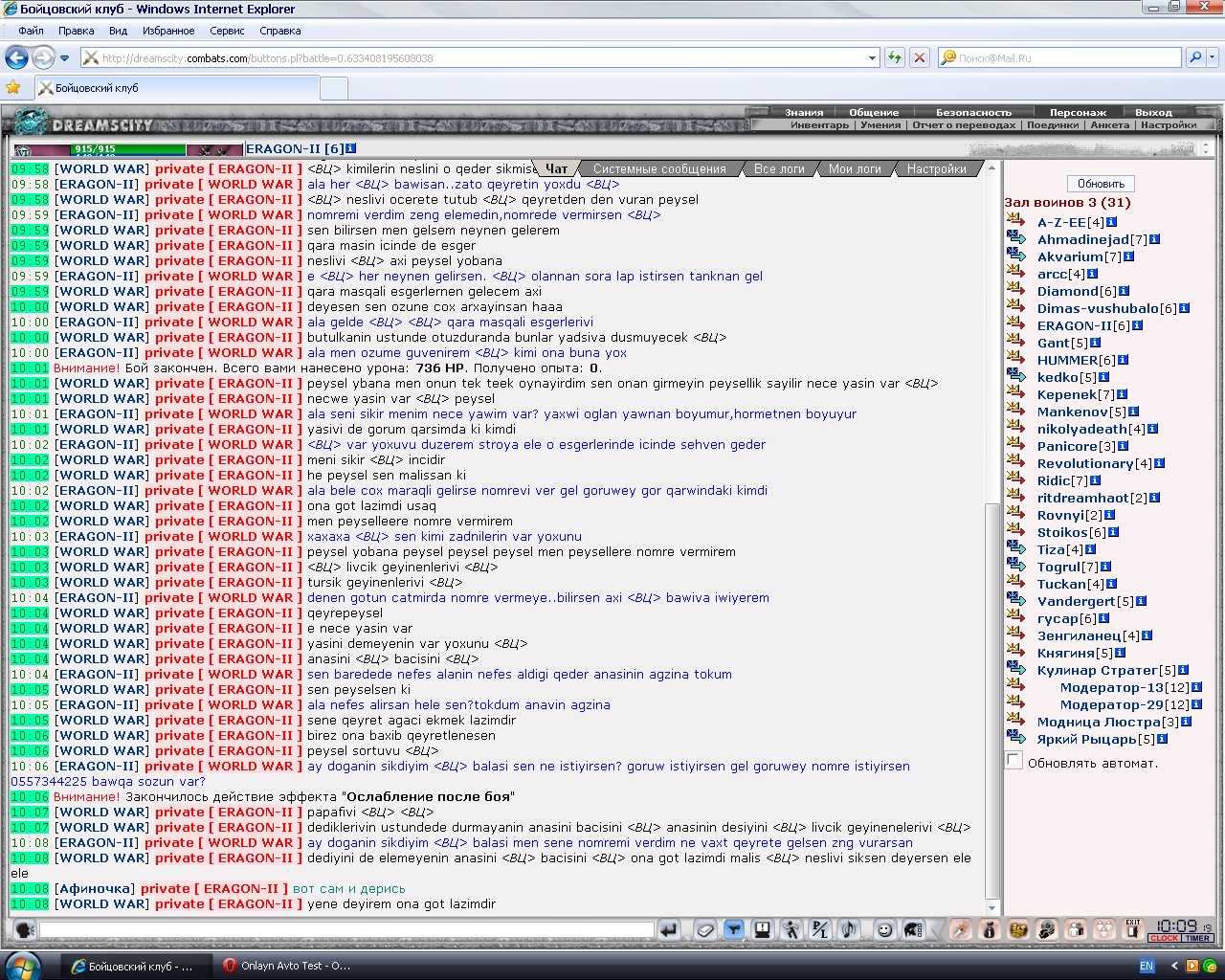Open info icon next to Модератор-13[12]
The height and width of the screenshot is (980, 1225).
(1196, 687)
